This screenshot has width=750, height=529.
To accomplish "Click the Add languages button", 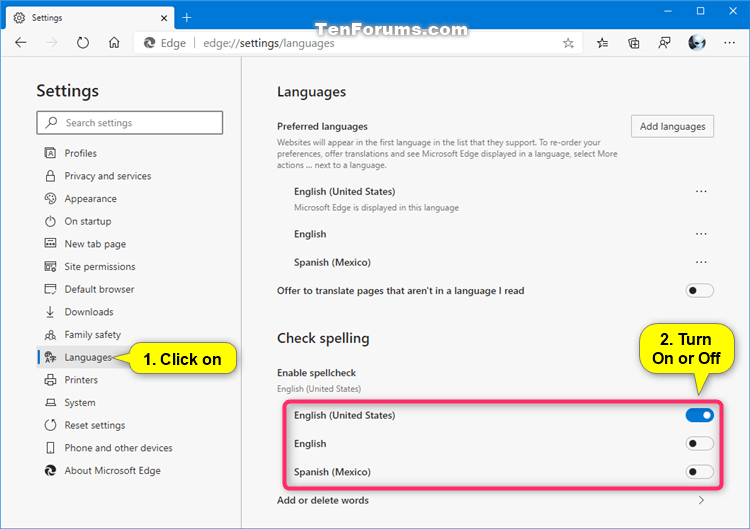I will pyautogui.click(x=672, y=126).
